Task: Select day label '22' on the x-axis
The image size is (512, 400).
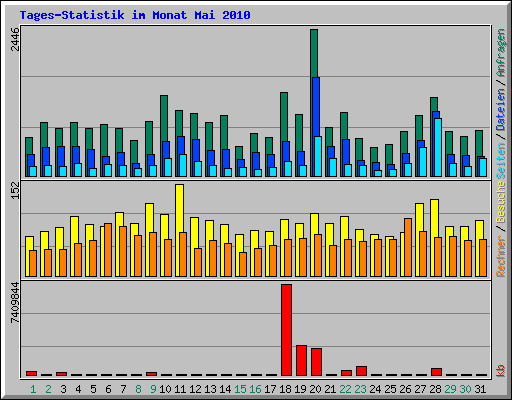Action: click(x=345, y=389)
